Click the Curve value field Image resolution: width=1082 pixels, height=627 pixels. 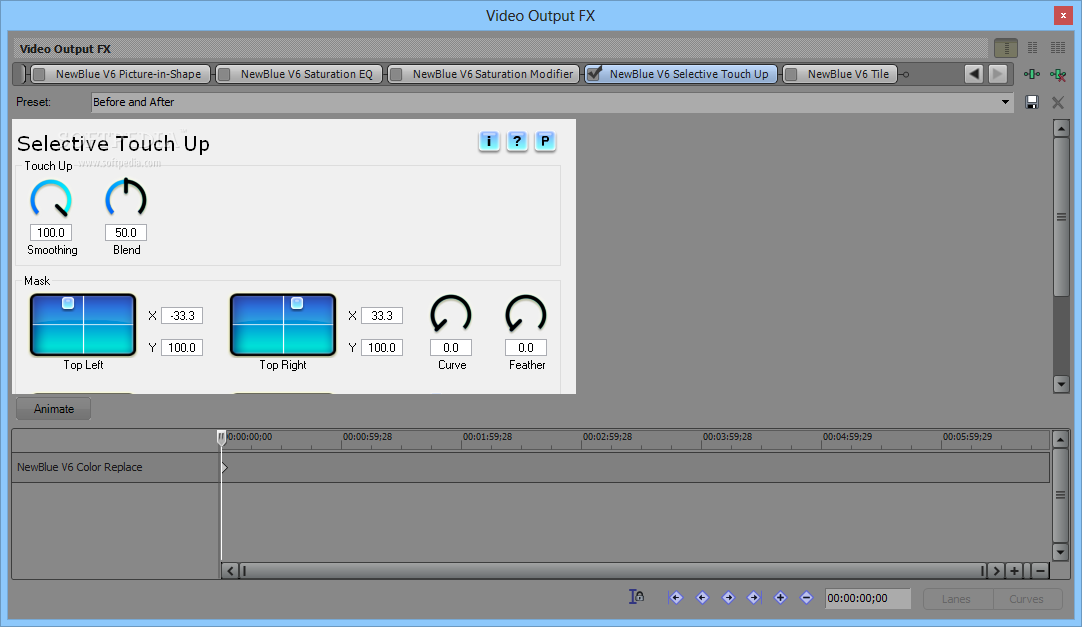click(451, 348)
